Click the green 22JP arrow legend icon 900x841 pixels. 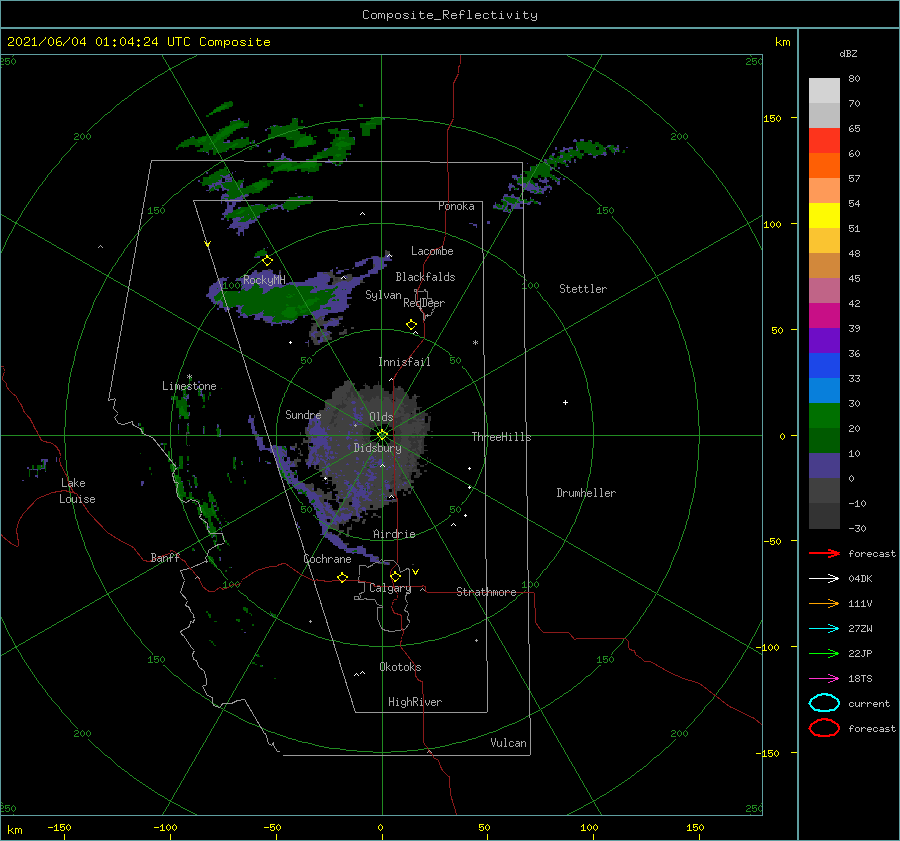click(824, 653)
